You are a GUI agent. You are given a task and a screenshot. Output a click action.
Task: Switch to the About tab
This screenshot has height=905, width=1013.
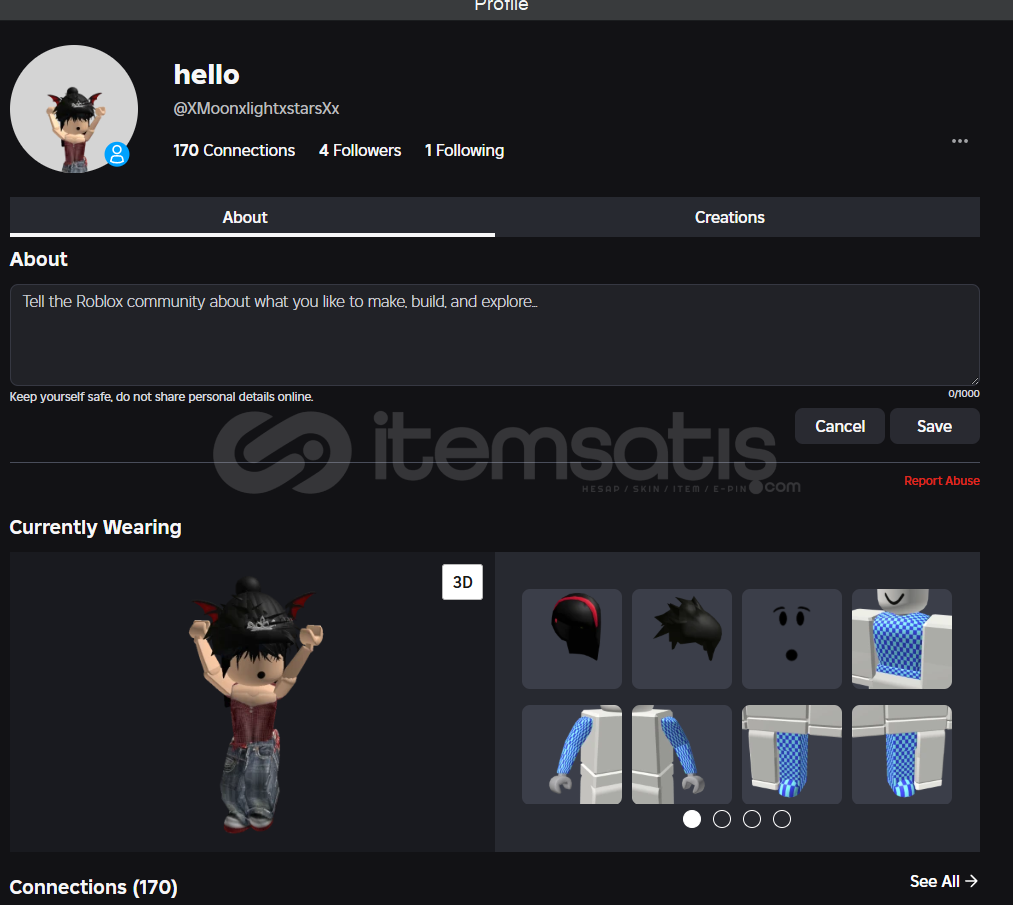tap(252, 217)
